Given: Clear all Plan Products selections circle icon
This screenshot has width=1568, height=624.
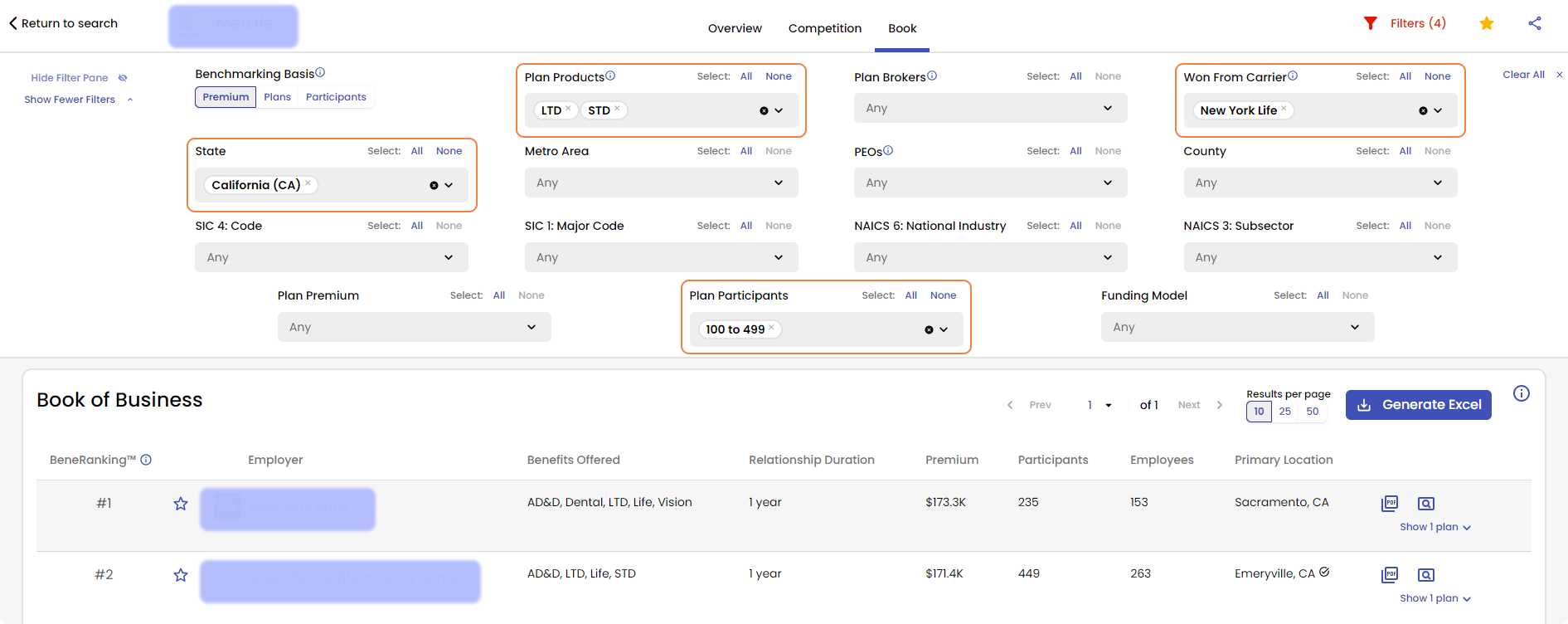Looking at the screenshot, I should pos(764,110).
